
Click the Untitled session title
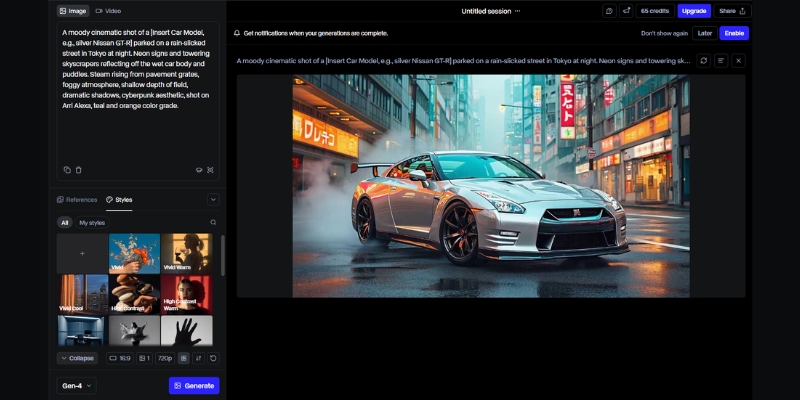point(486,11)
